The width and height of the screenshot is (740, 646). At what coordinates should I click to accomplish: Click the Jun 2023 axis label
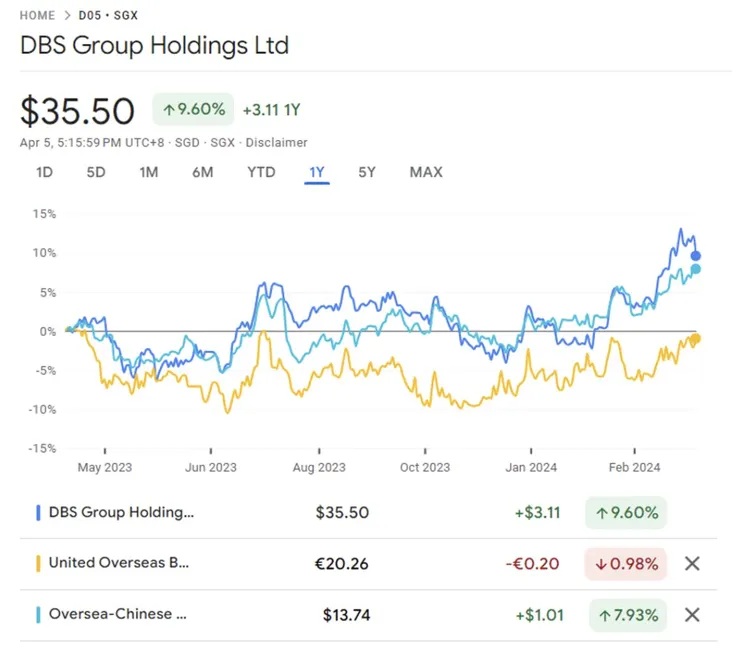pyautogui.click(x=210, y=467)
